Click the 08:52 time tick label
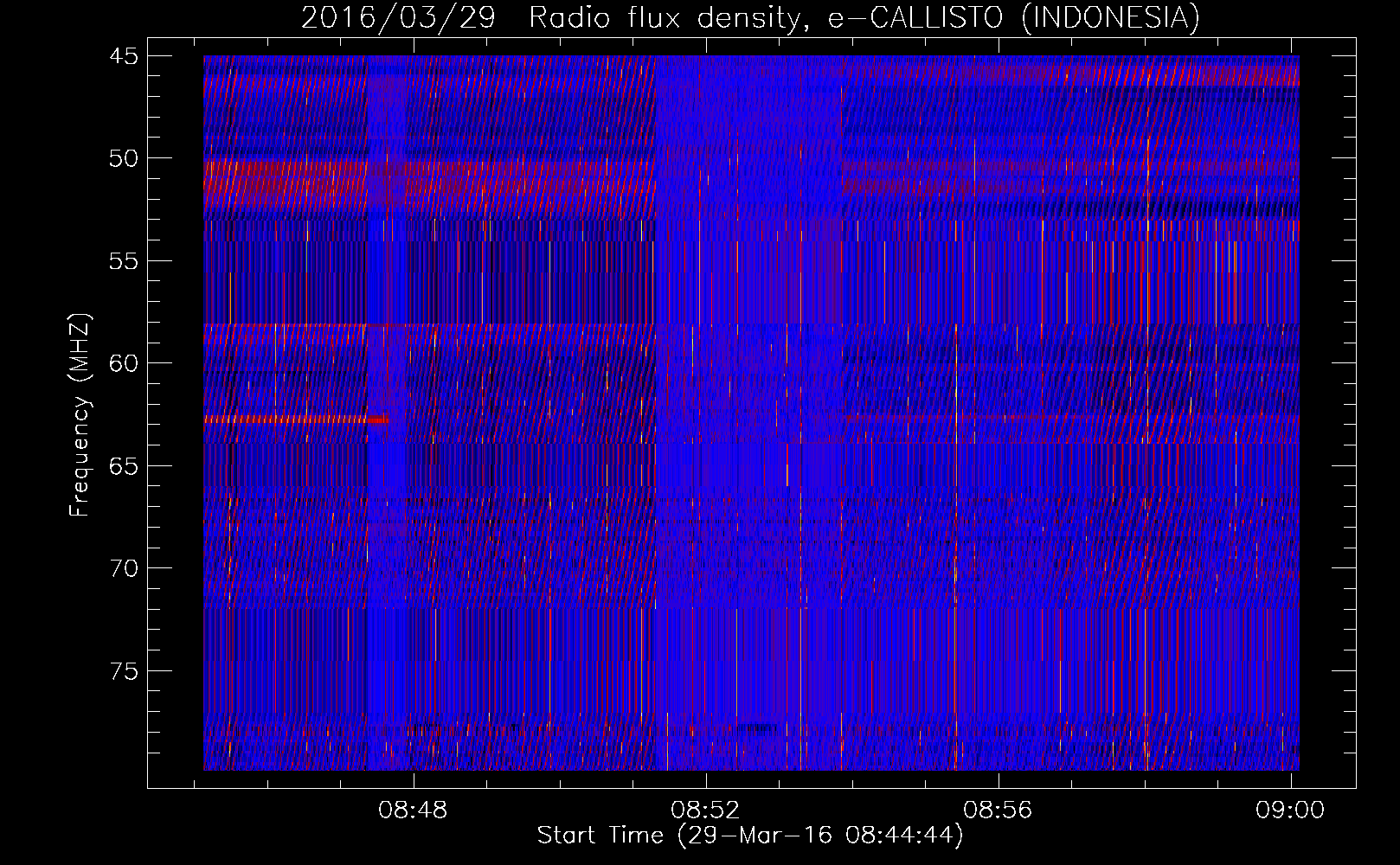 pos(706,811)
